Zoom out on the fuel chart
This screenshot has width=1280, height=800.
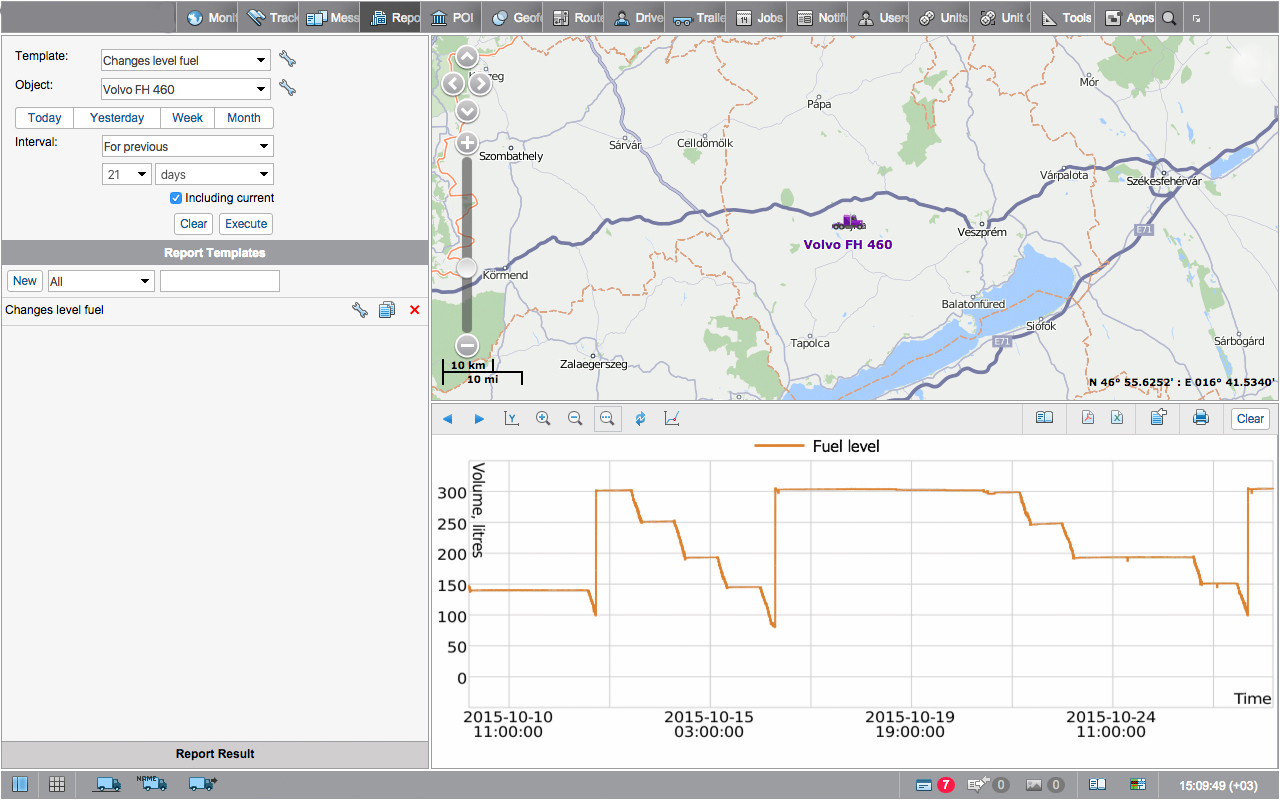[575, 419]
